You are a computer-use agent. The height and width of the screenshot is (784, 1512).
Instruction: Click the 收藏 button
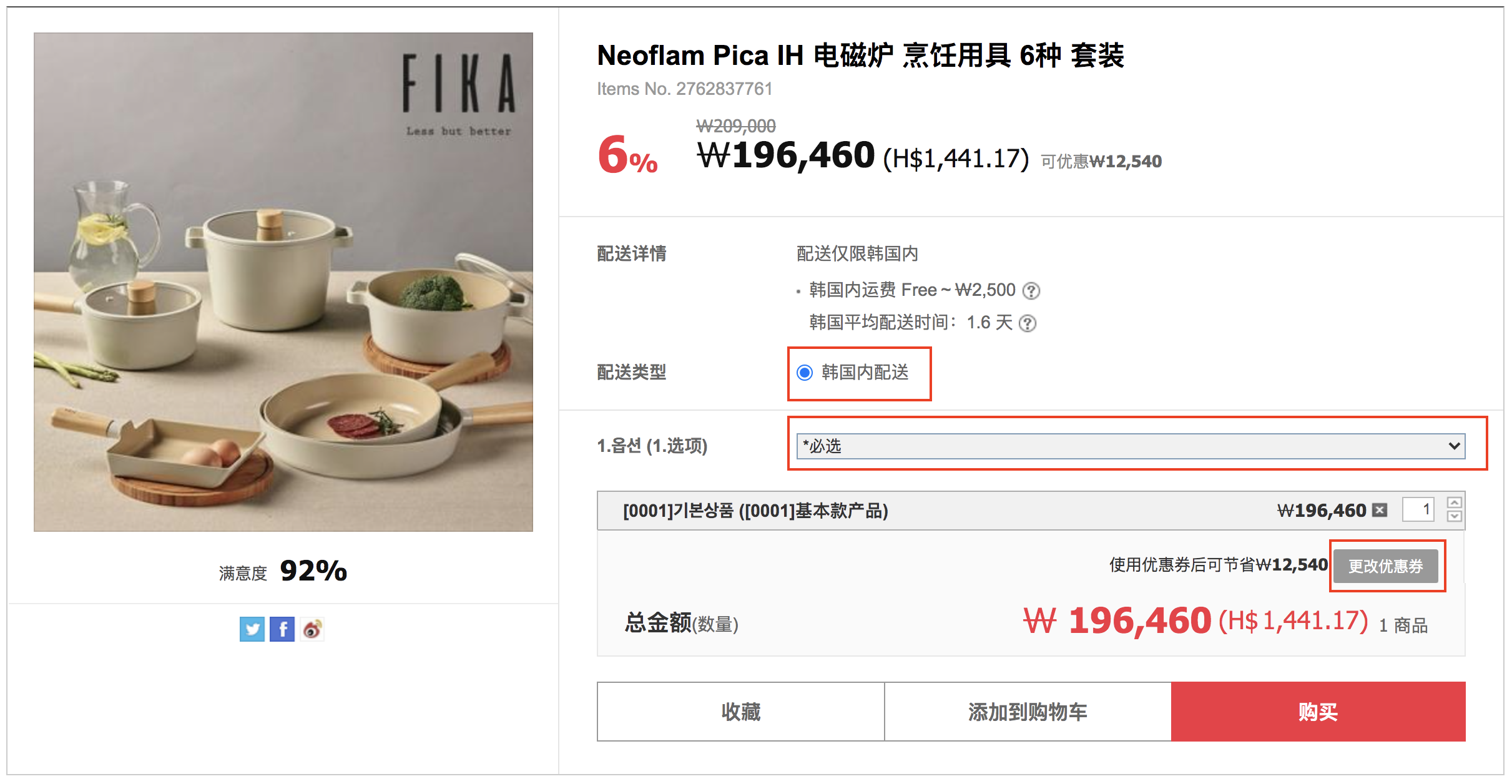coord(740,712)
